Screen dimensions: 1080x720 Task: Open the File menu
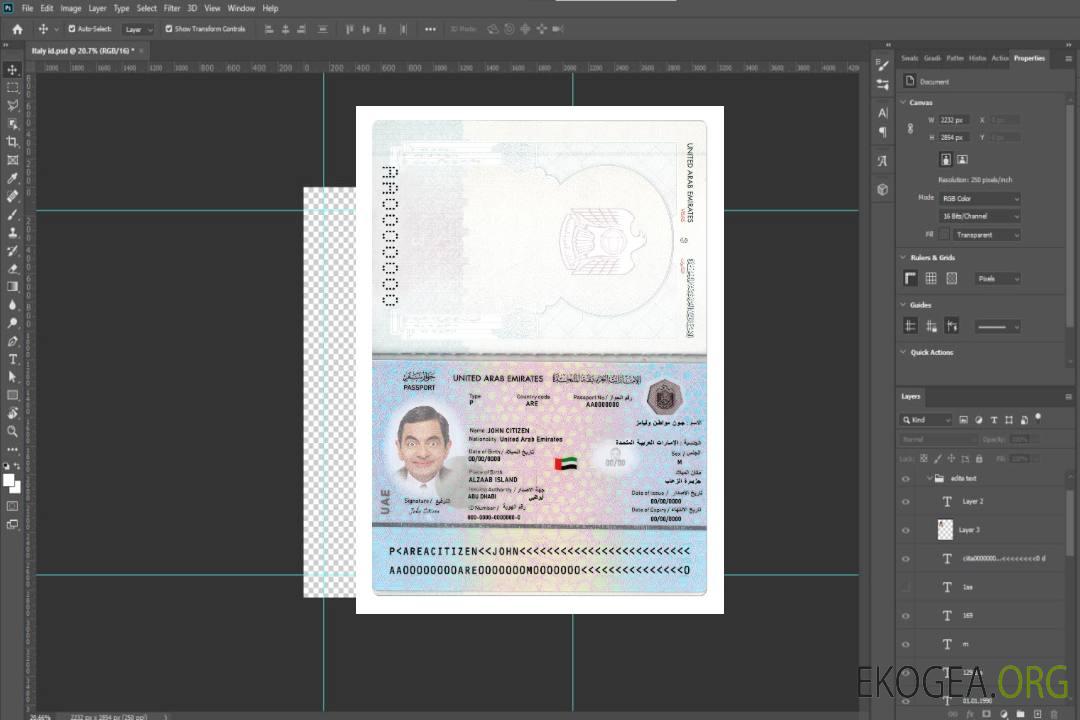pyautogui.click(x=28, y=8)
